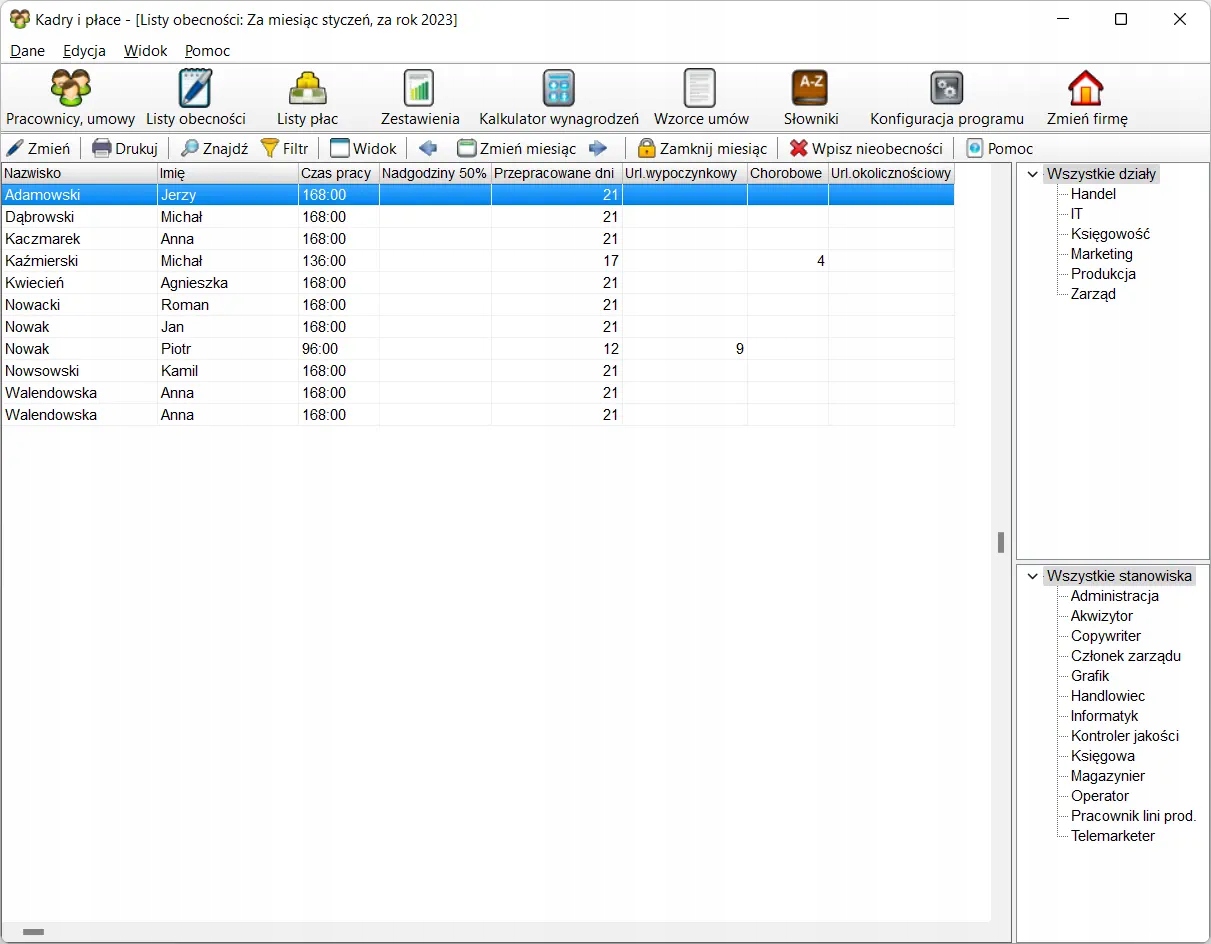This screenshot has width=1211, height=944.
Task: Open Zestawienia reports icon
Action: (419, 89)
